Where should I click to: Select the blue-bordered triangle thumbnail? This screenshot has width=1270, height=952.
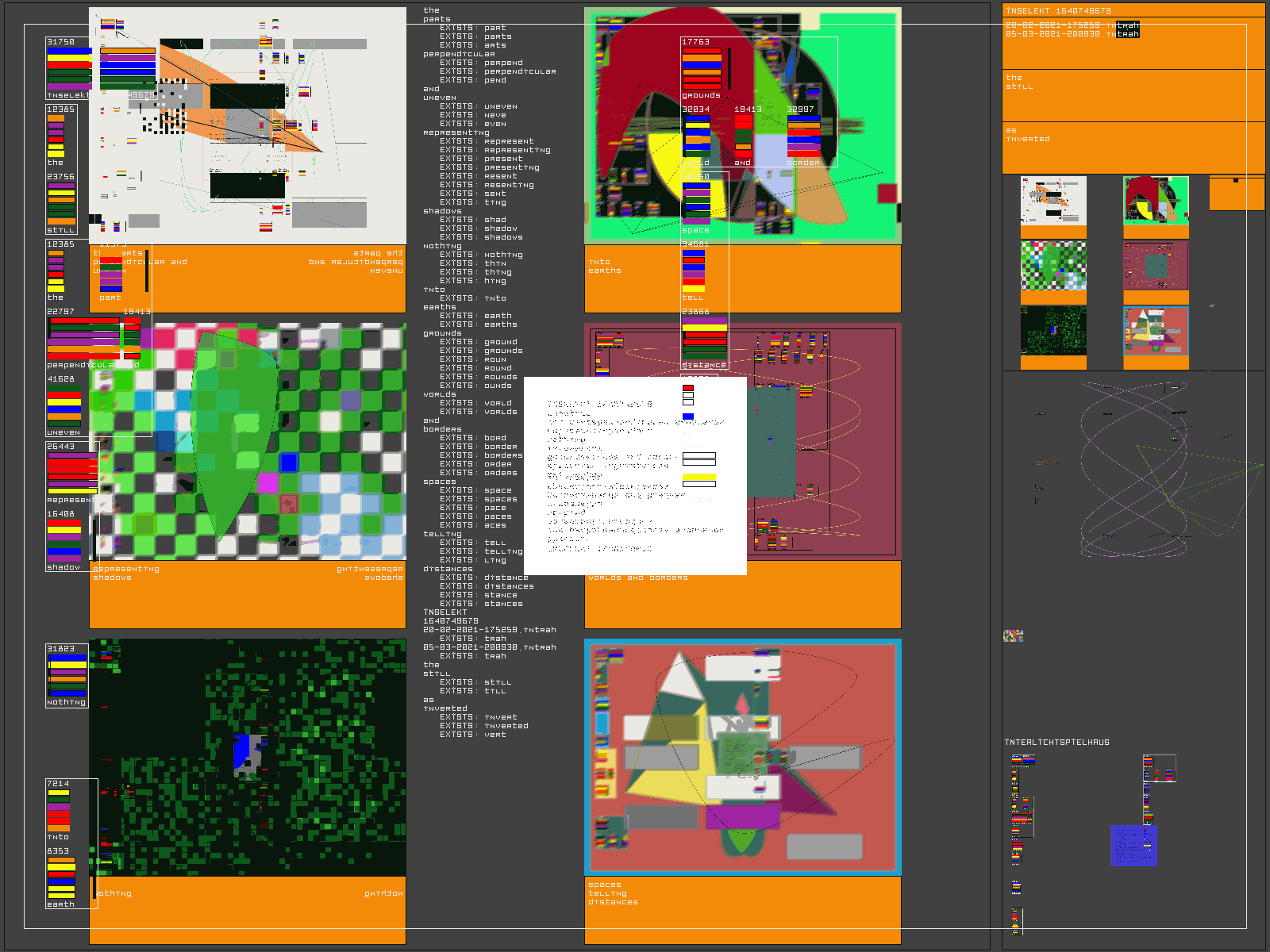point(1156,331)
